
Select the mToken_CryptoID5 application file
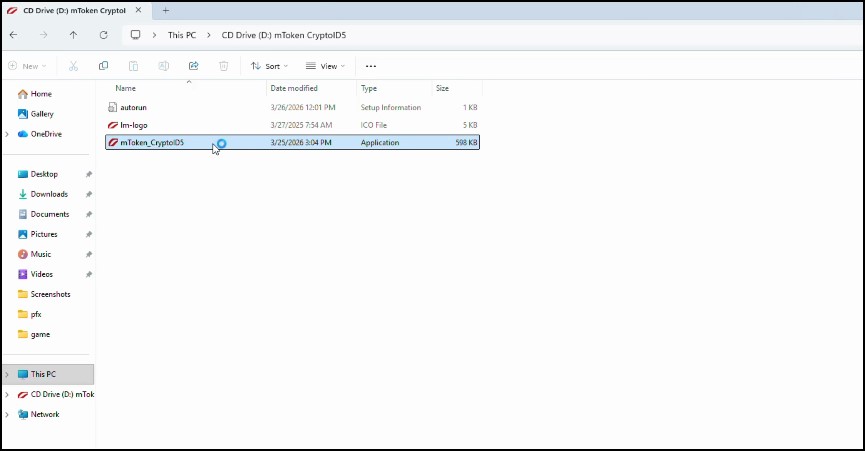(292, 142)
